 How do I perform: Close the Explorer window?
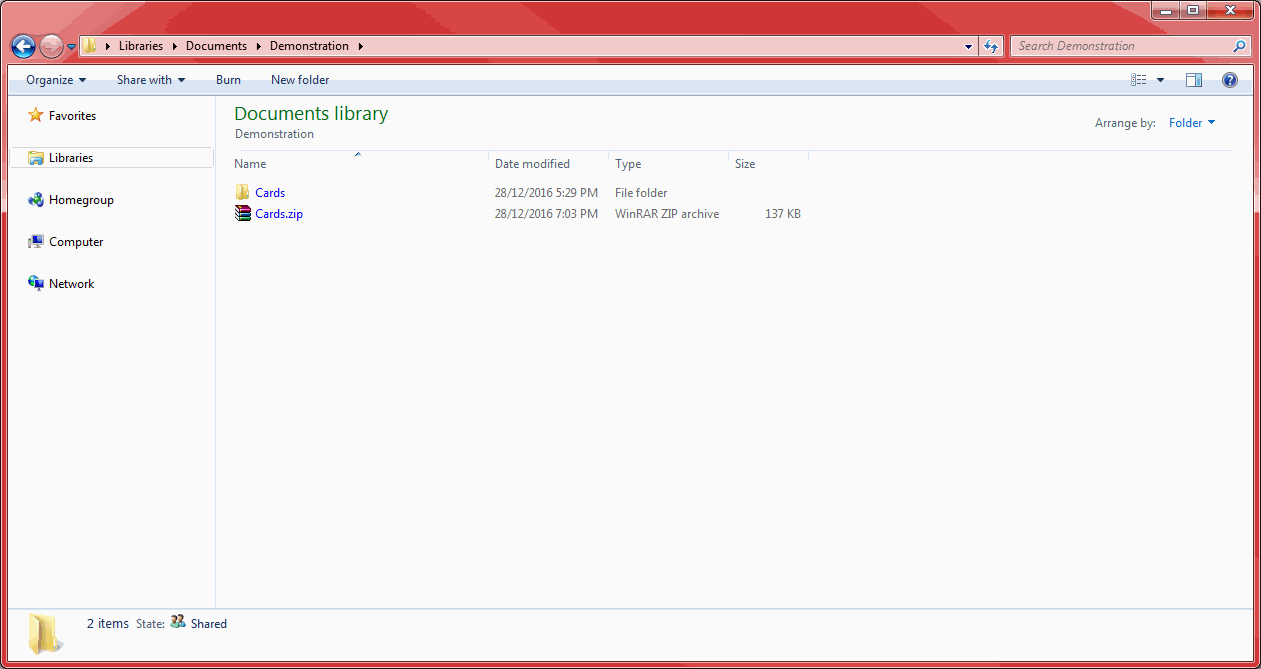coord(1229,10)
